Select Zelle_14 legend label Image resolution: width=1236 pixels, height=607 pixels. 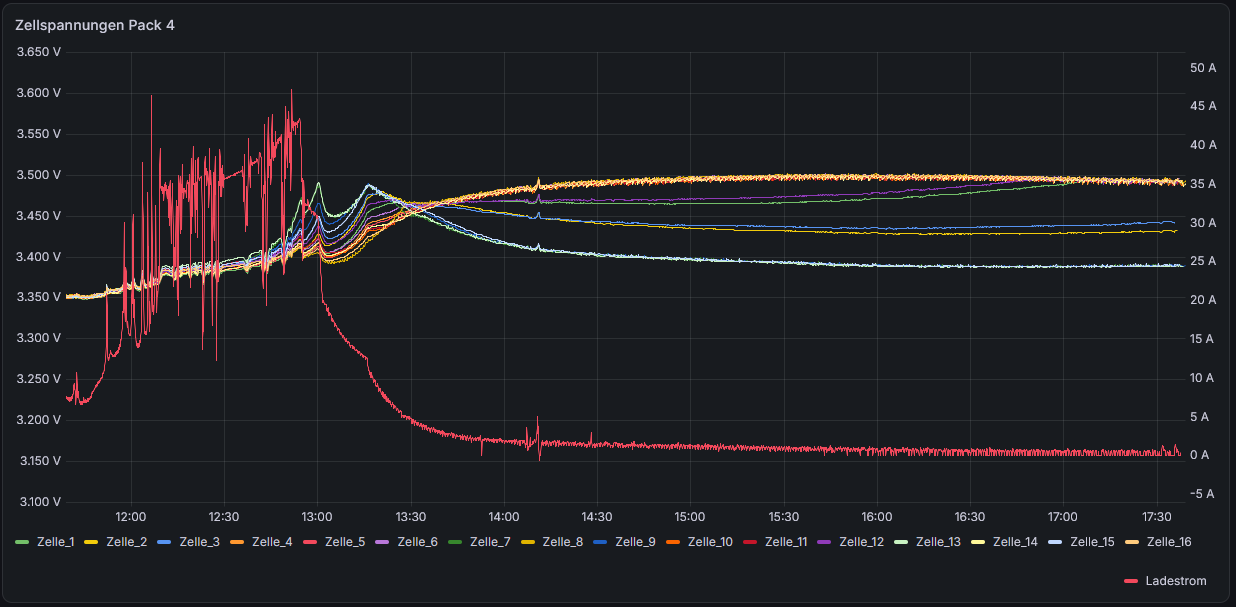[1016, 542]
